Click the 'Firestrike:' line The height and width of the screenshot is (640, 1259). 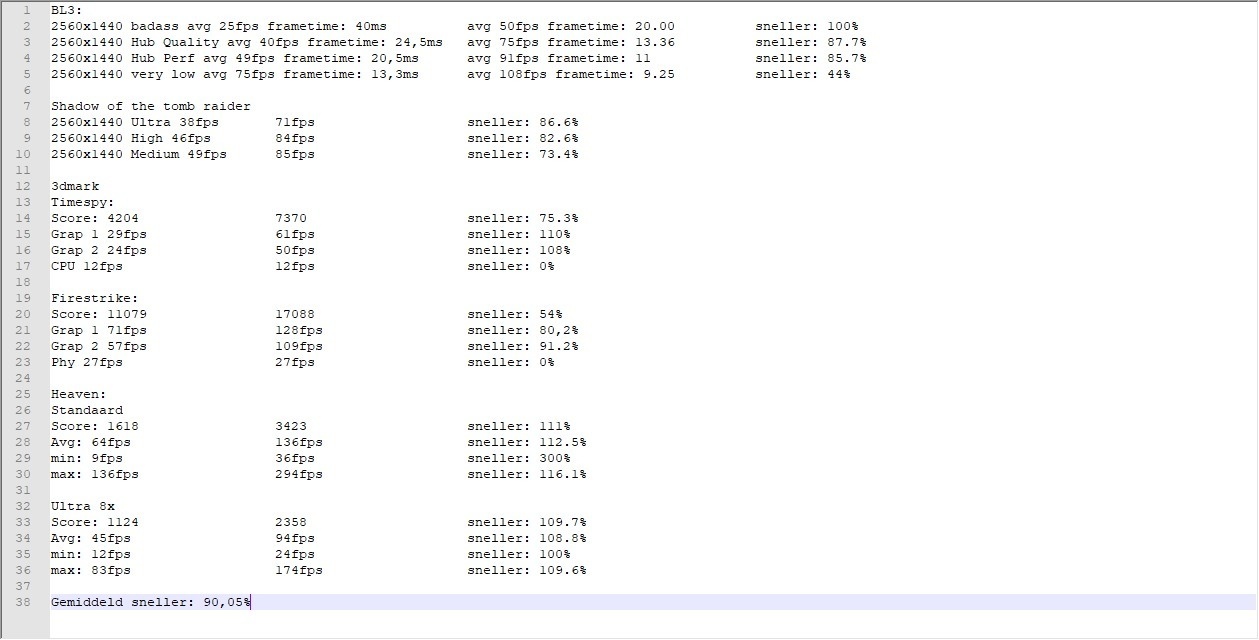pos(95,298)
